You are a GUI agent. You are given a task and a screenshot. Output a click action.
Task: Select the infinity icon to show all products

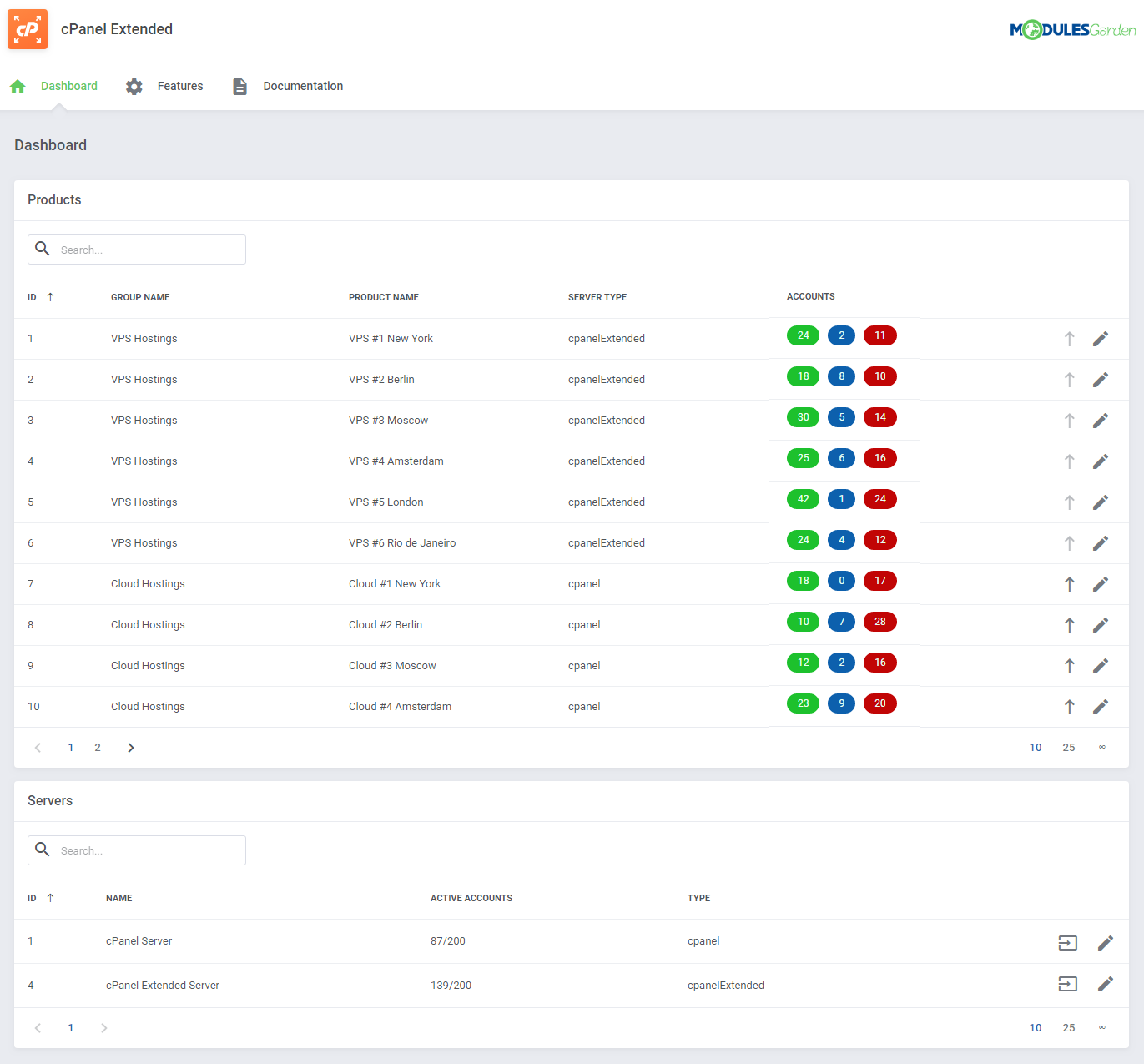[x=1102, y=747]
